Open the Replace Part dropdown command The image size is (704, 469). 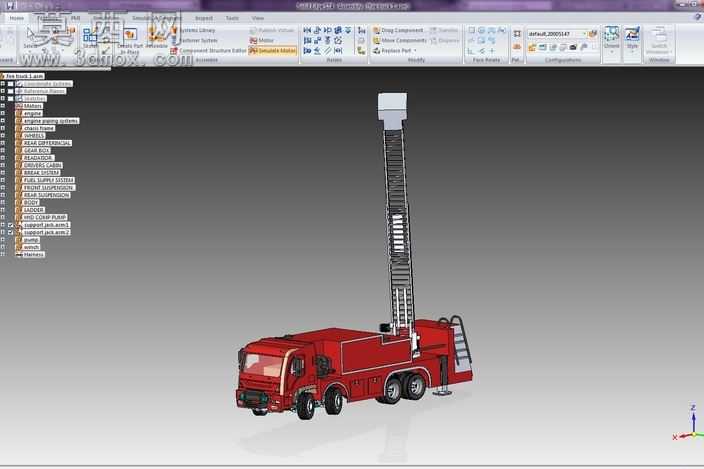(395, 51)
